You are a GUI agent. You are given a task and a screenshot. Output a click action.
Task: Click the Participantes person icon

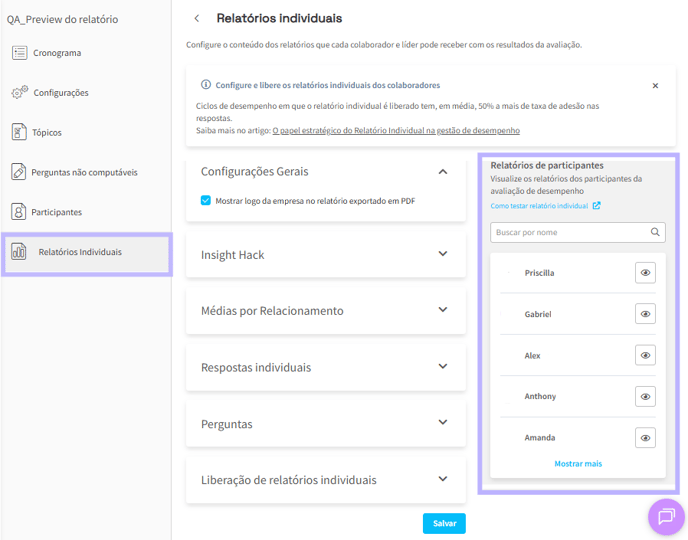(18, 212)
